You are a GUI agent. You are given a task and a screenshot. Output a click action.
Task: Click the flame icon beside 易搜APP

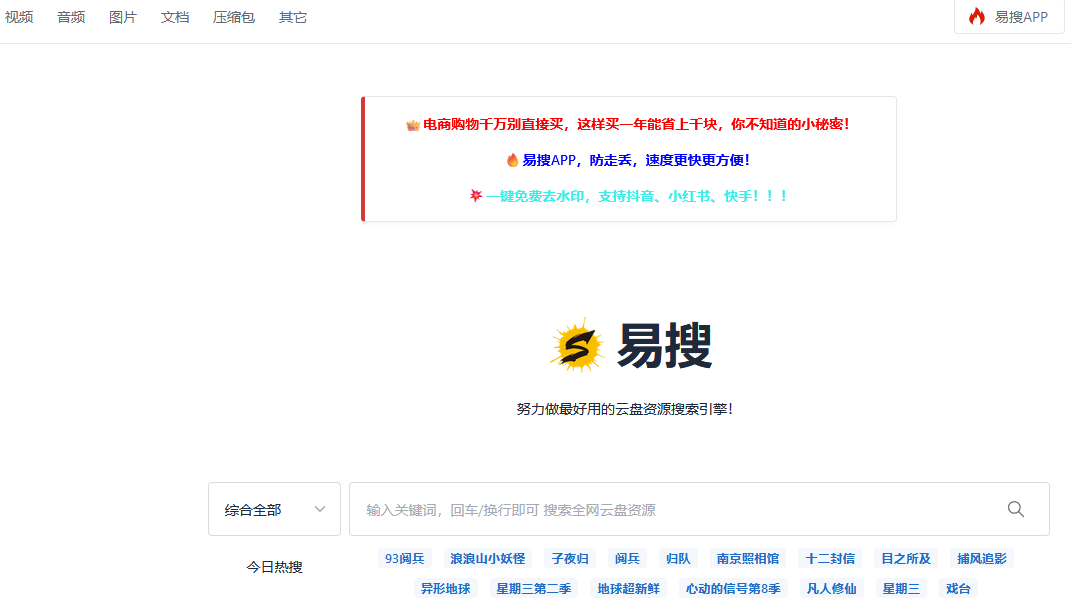[x=976, y=17]
